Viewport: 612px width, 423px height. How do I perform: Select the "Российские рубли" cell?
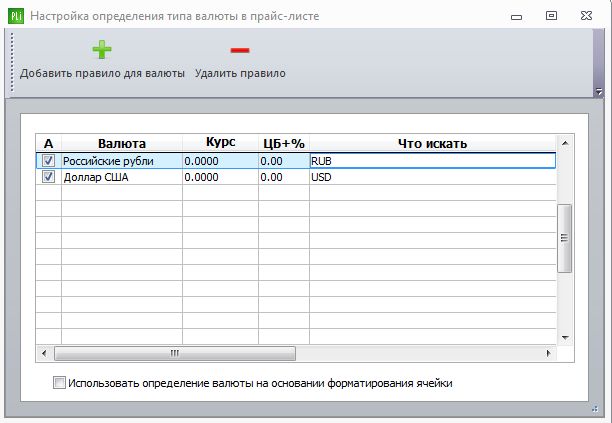pos(122,161)
